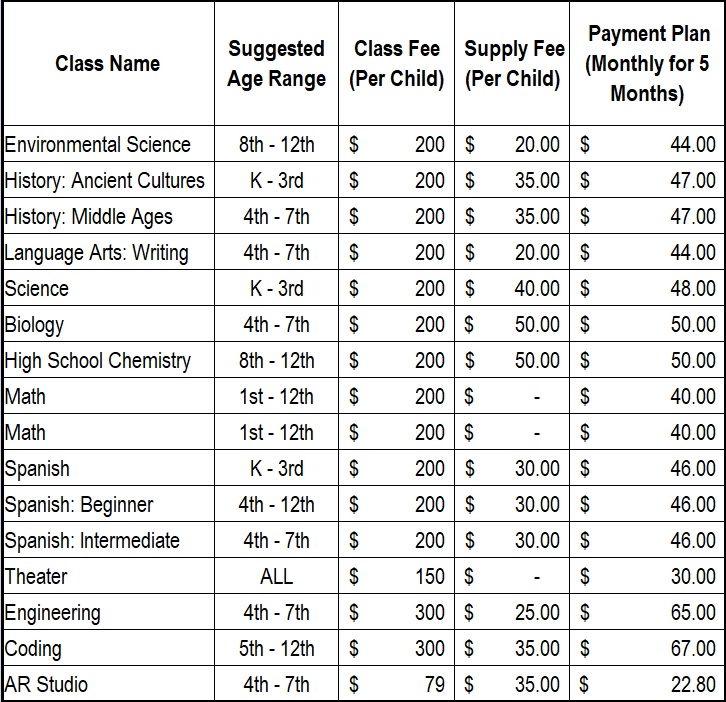Click the Payment Plan header cell

[648, 64]
